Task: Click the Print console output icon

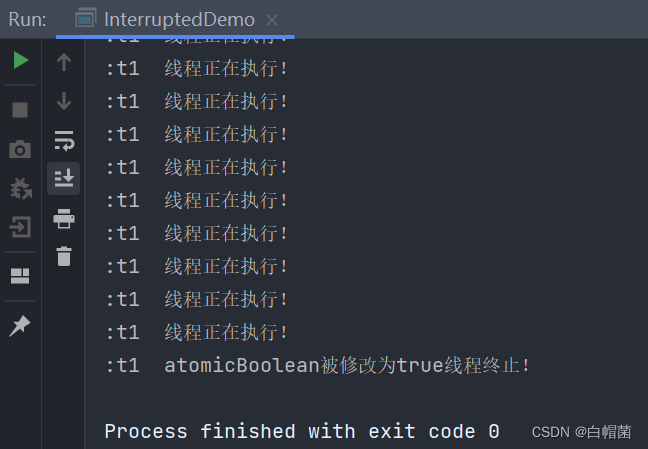Action: 64,218
